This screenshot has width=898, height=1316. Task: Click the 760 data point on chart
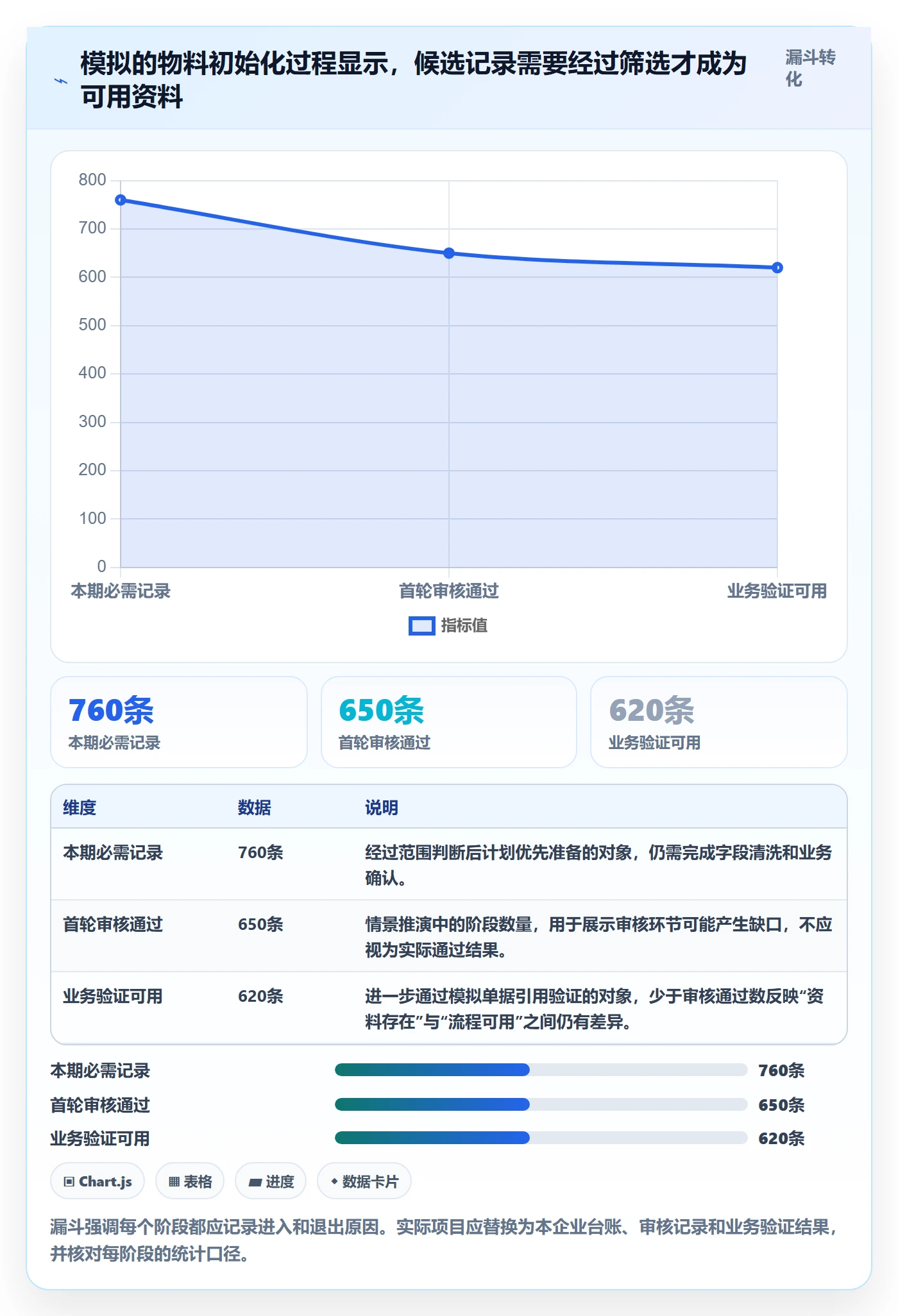pyautogui.click(x=121, y=200)
